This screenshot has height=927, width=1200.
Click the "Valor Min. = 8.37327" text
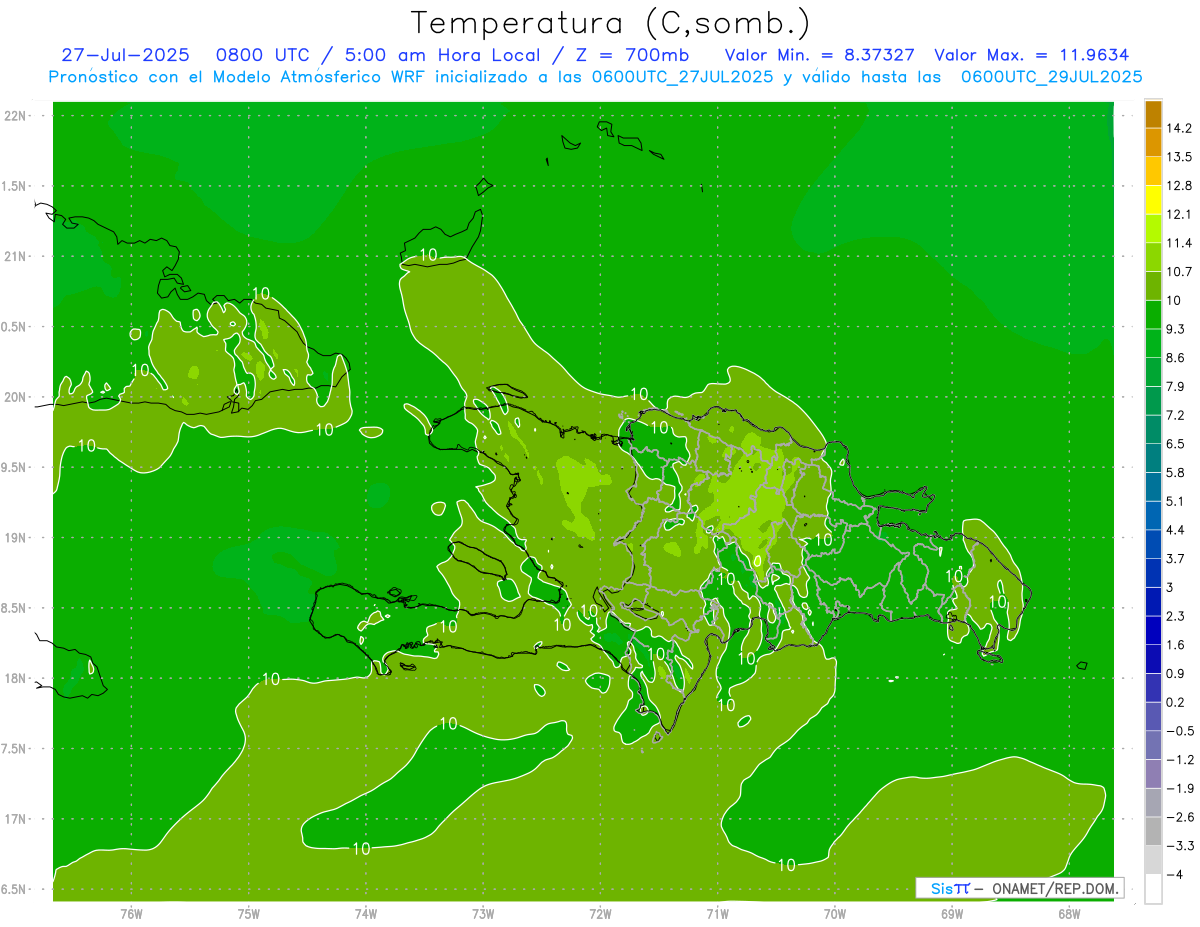pyautogui.click(x=820, y=56)
